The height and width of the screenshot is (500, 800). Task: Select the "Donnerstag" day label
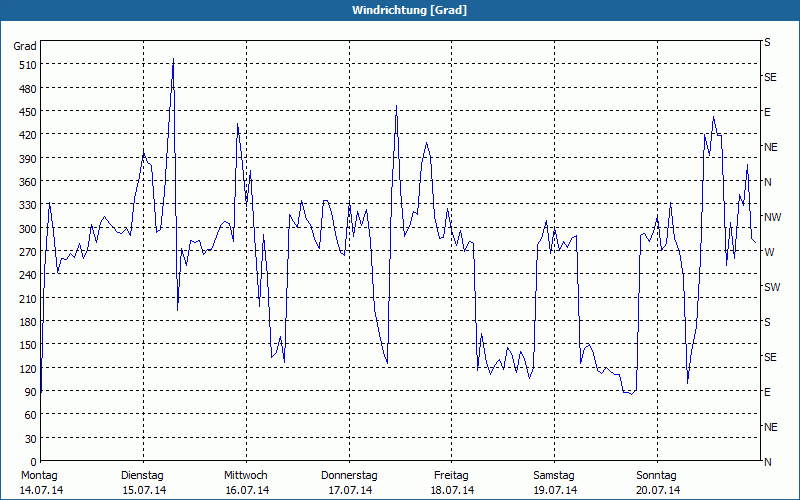pos(349,476)
